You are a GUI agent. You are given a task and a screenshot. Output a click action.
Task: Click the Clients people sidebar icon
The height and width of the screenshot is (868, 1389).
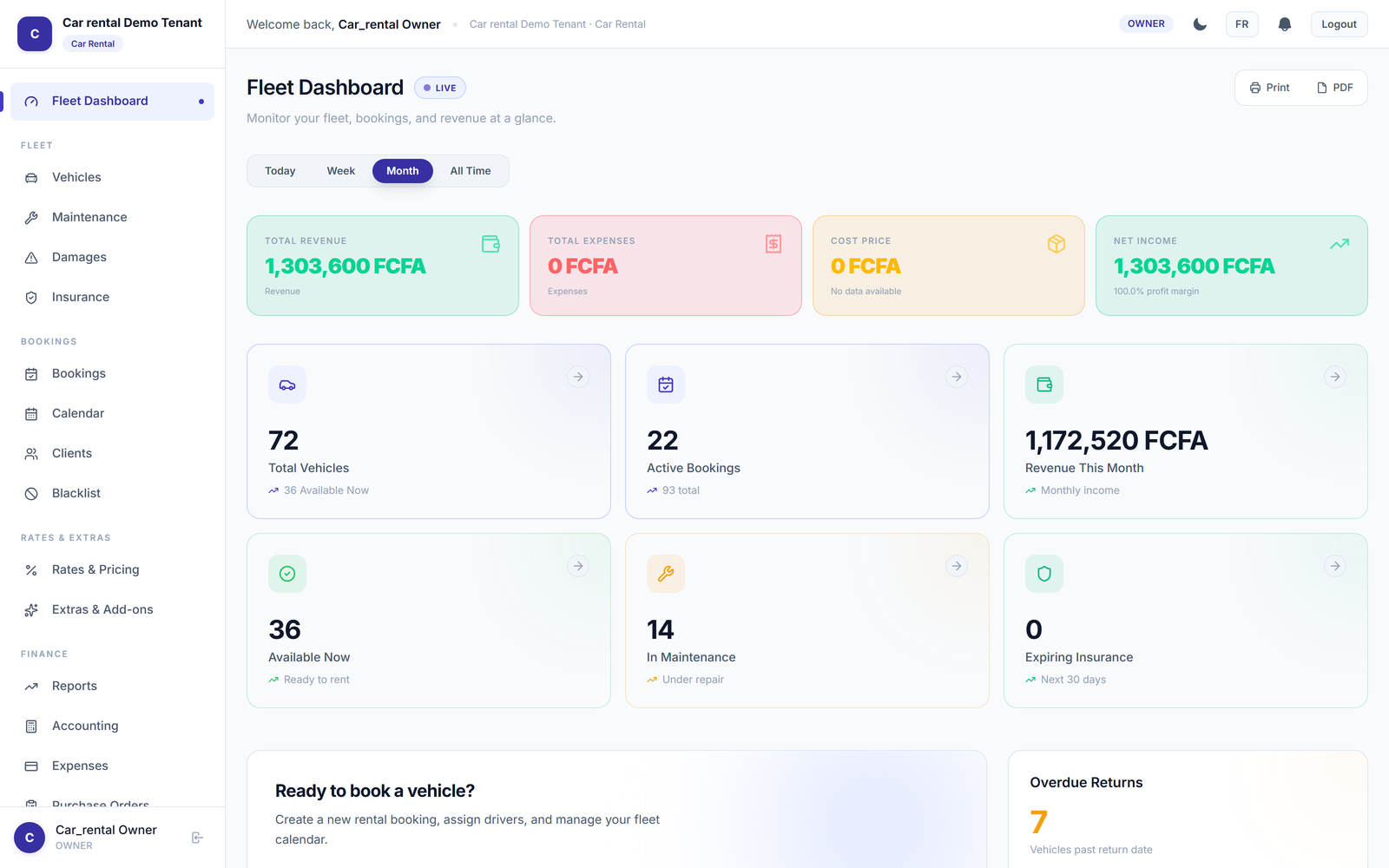tap(31, 454)
